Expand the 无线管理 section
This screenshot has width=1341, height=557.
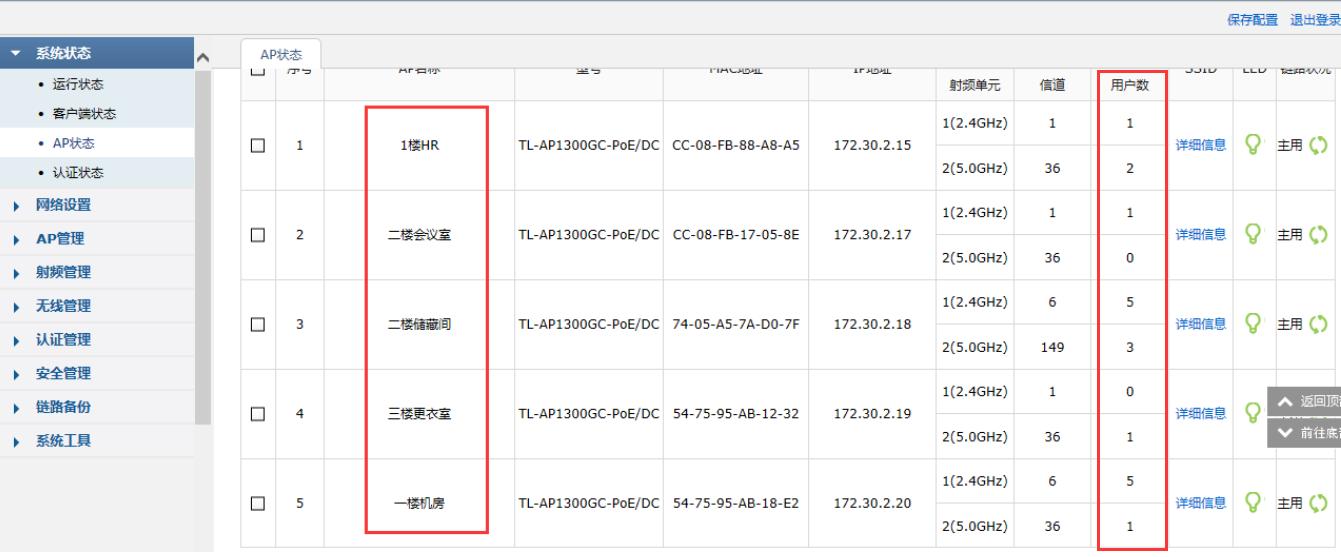(97, 306)
